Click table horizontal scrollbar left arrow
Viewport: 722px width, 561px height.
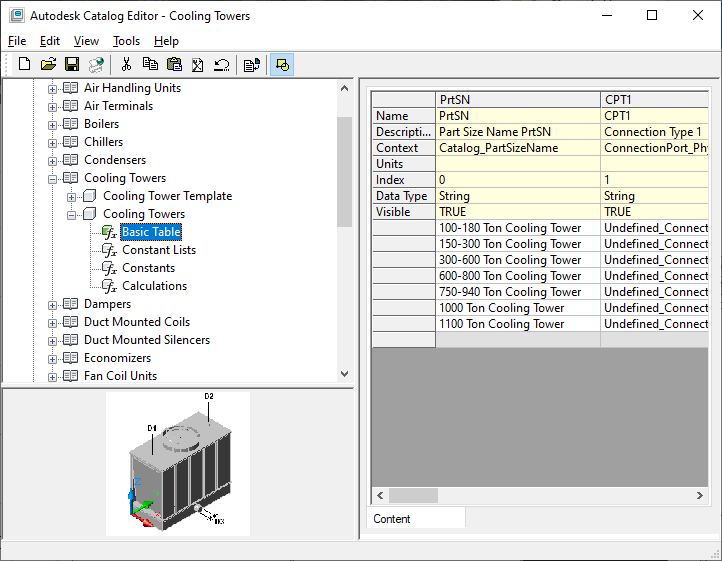tap(380, 496)
